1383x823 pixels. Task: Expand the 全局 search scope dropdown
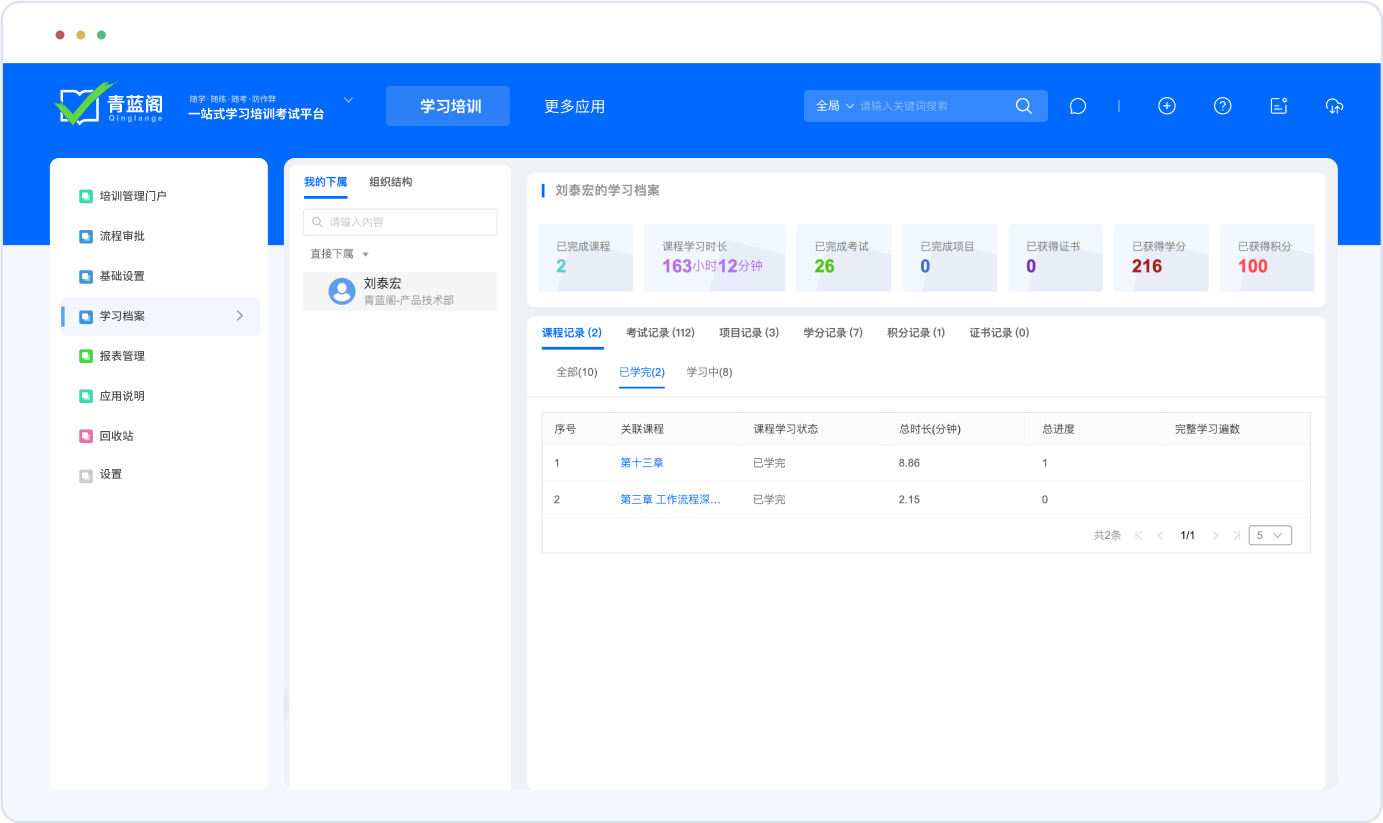[835, 106]
